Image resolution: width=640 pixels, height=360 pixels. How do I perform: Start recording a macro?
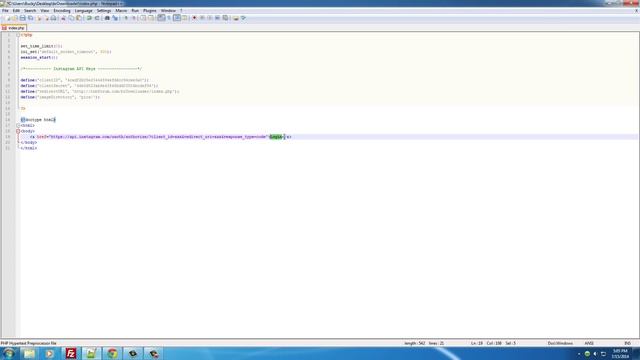(194, 18)
